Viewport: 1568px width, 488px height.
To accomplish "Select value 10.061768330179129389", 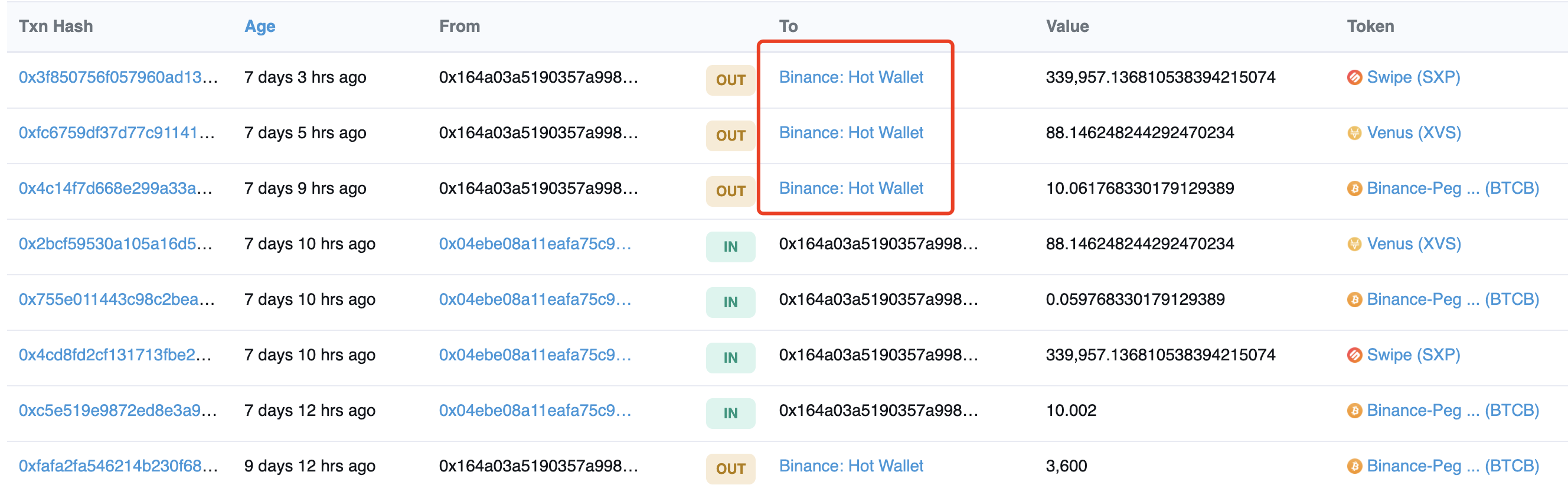I will 1139,188.
